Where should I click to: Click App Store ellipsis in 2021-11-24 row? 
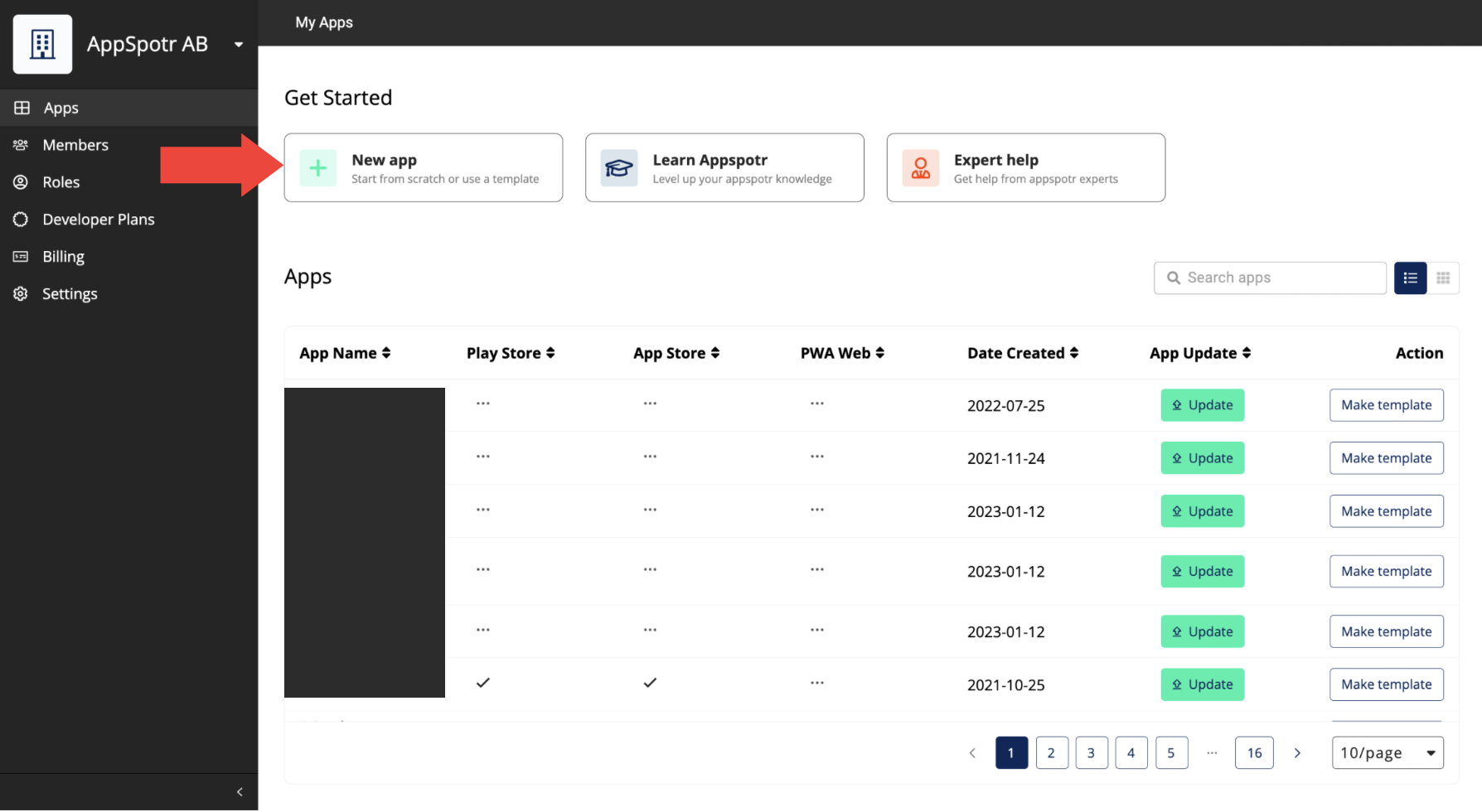650,457
